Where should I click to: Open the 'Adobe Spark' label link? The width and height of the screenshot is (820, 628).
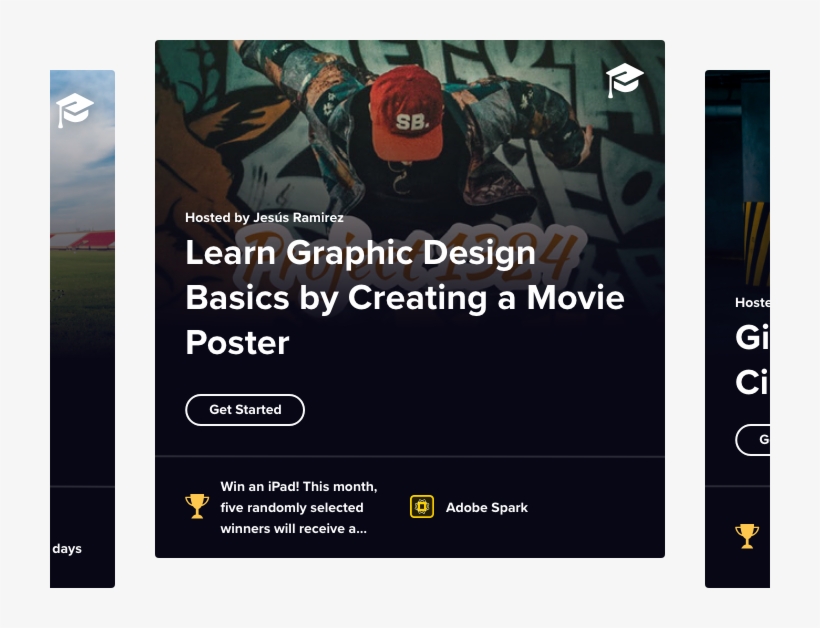(486, 508)
